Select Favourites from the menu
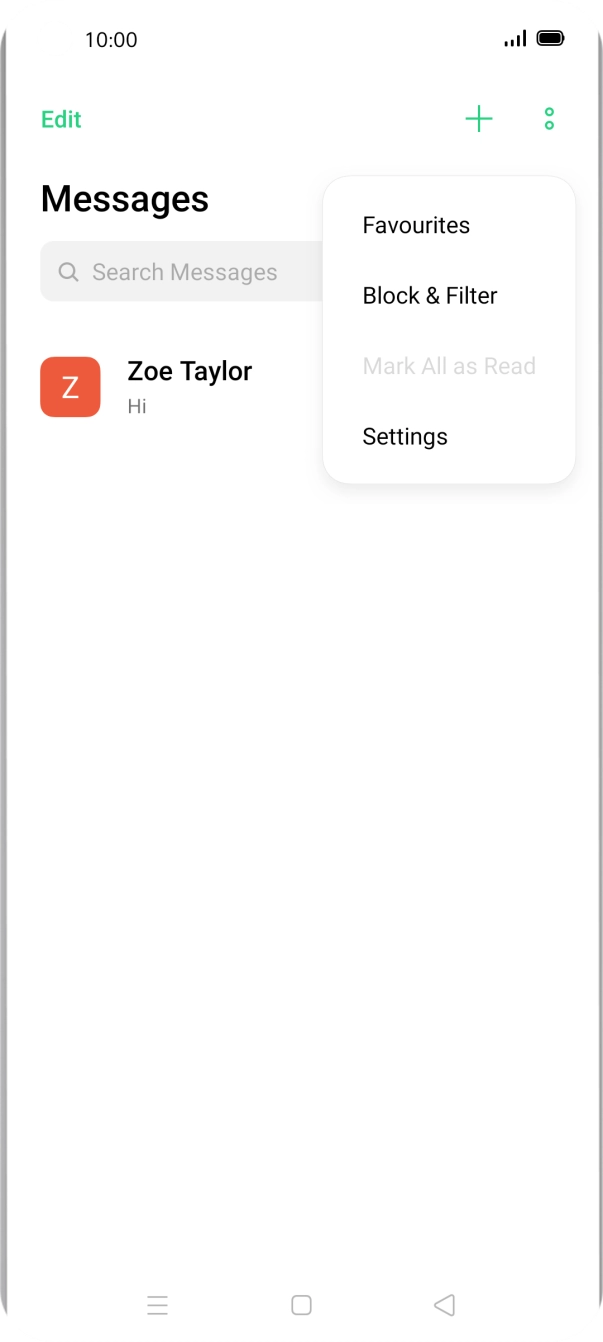 415,225
